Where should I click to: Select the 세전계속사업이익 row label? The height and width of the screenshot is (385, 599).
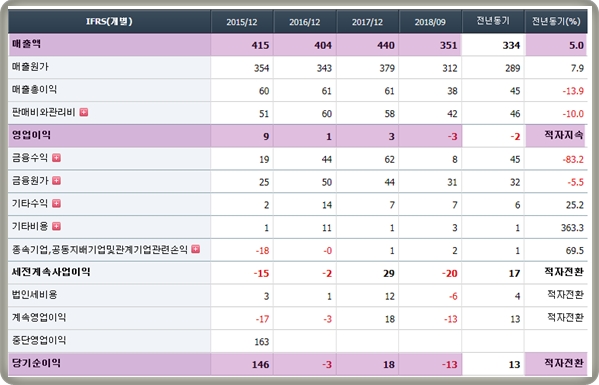[x=51, y=272]
